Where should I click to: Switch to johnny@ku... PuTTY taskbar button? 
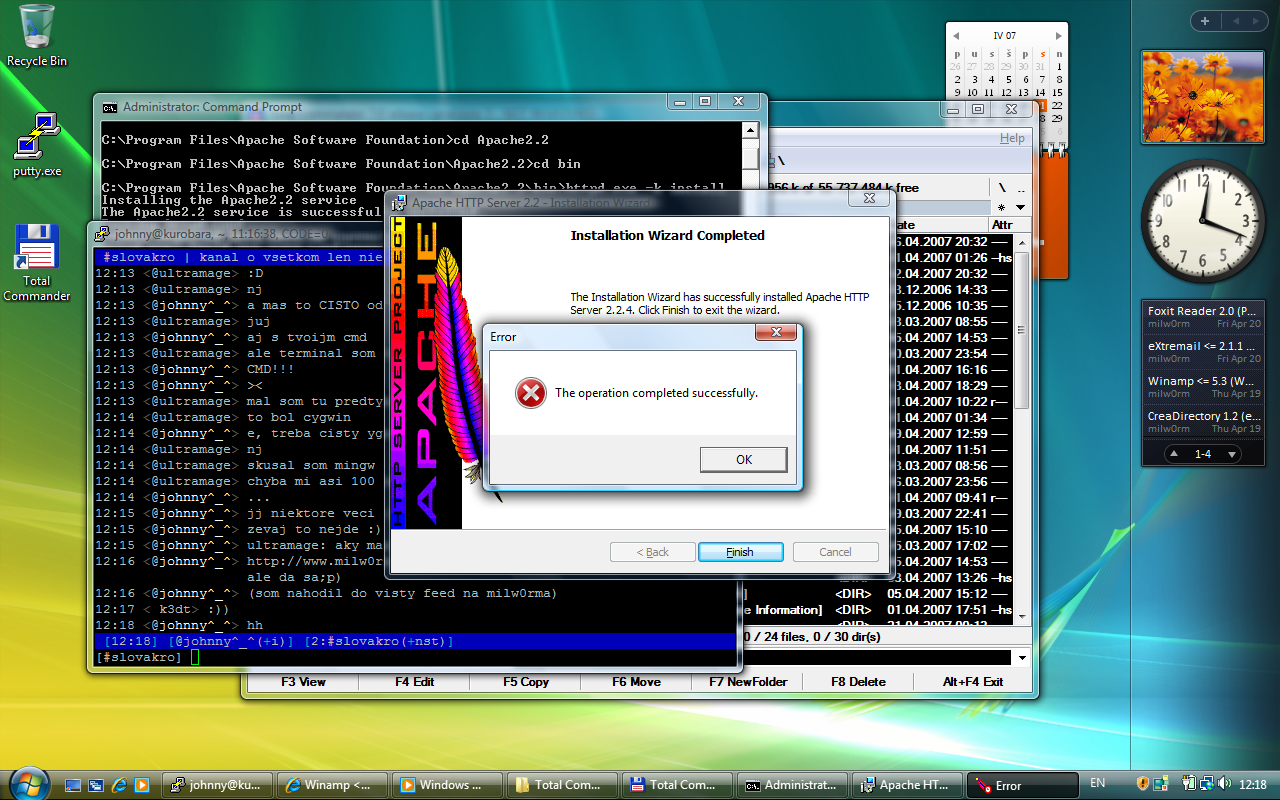[x=217, y=785]
